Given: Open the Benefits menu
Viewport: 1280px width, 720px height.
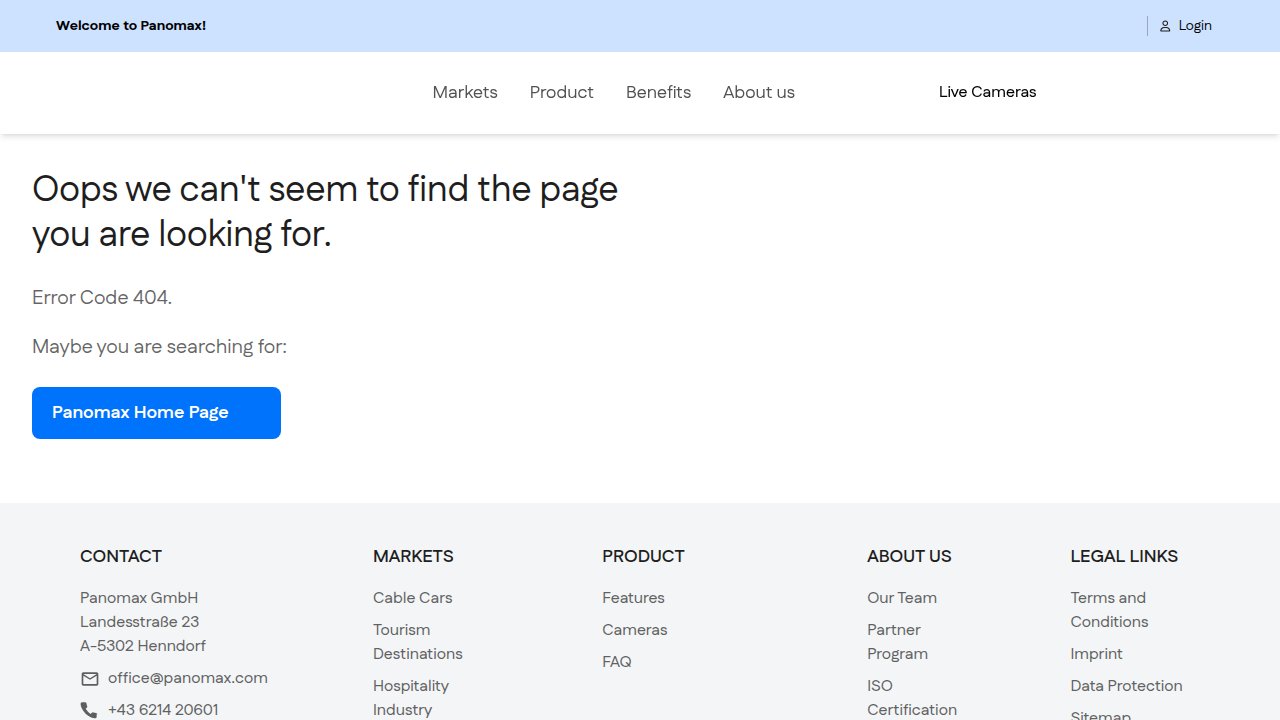Looking at the screenshot, I should click(658, 92).
